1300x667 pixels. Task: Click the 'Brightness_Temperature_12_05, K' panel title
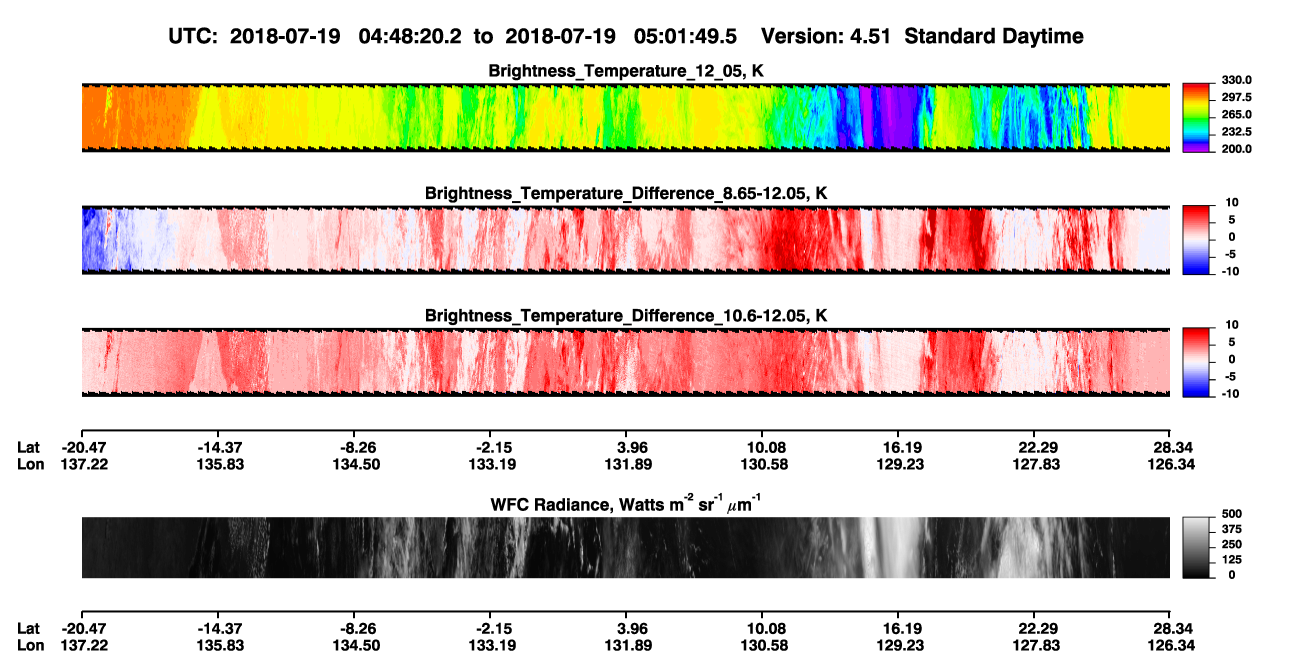coord(626,71)
